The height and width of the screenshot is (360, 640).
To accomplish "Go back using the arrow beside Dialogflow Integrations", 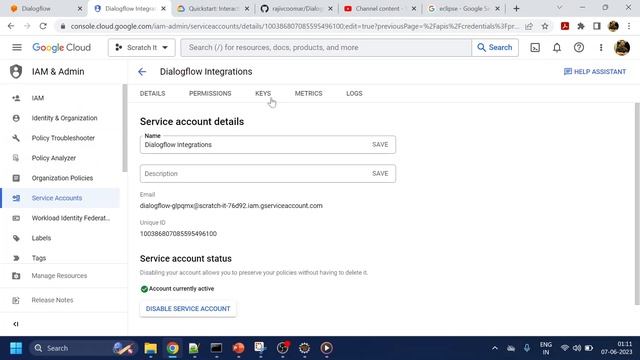I will (142, 72).
